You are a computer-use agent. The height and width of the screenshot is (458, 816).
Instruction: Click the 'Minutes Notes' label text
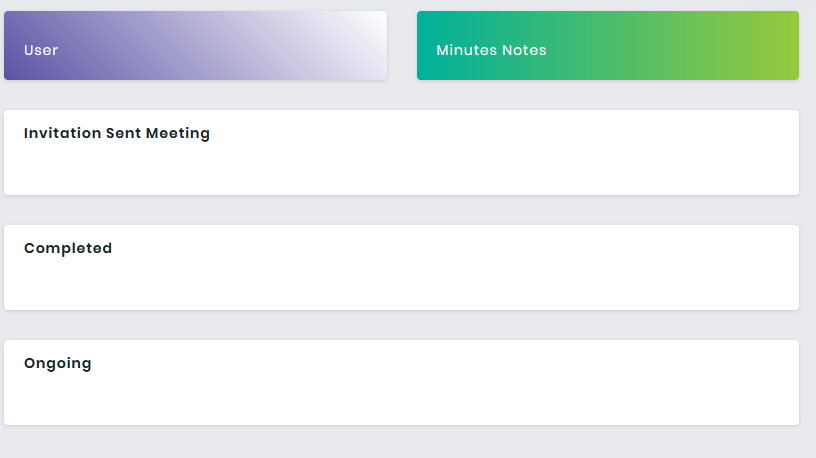[x=491, y=50]
